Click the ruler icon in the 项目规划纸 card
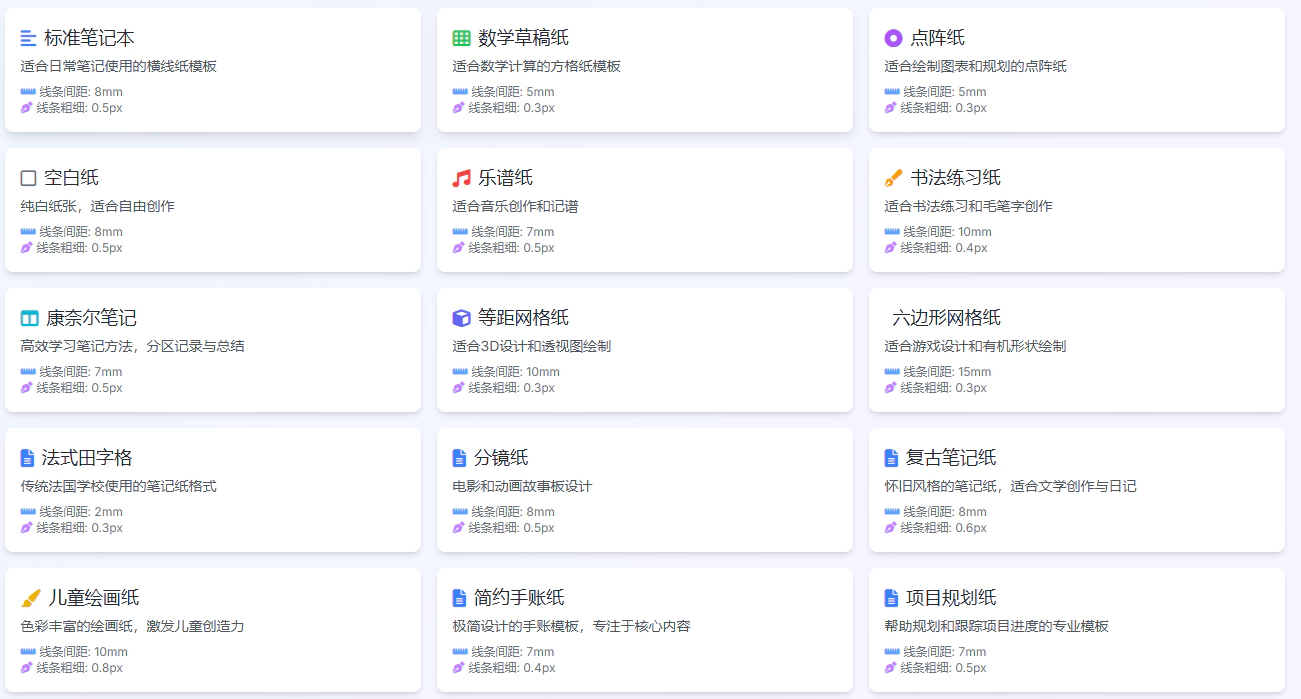Screen dimensions: 1301x699 pyautogui.click(x=892, y=652)
